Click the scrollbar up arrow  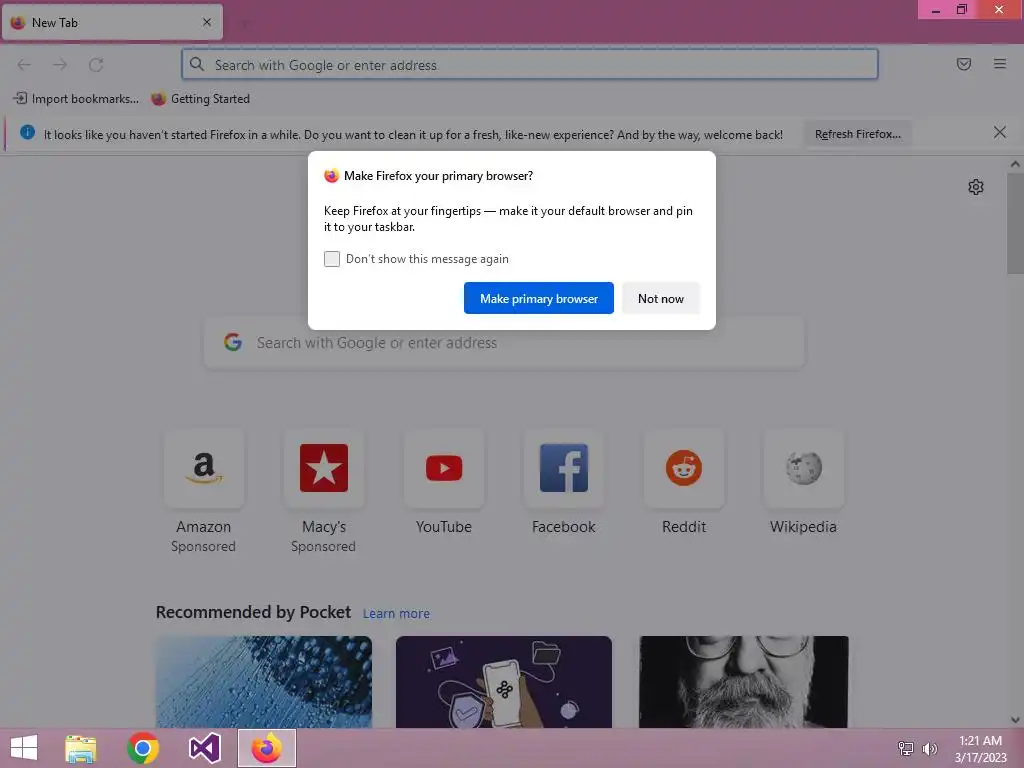coord(1014,165)
